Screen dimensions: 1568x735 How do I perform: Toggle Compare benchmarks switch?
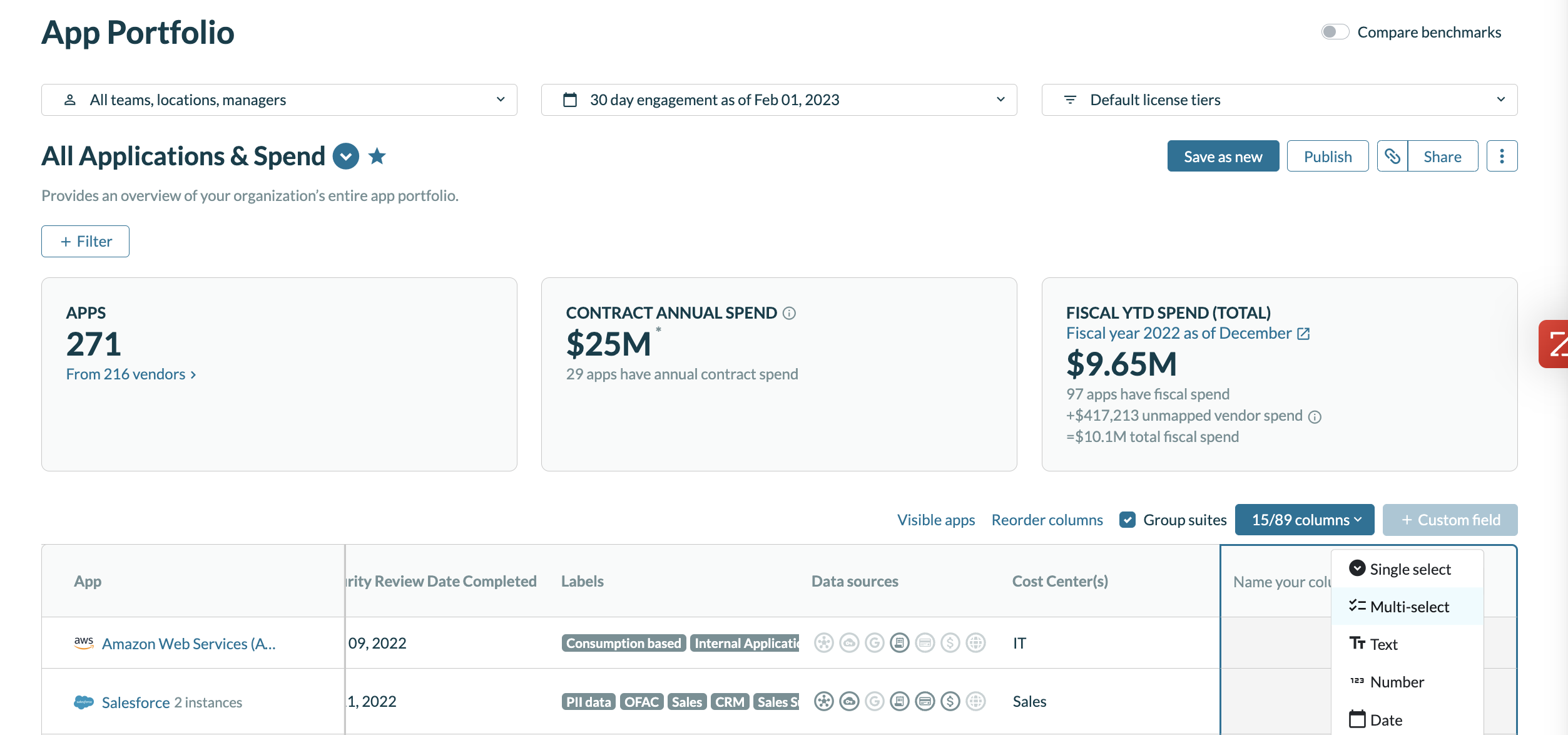pyautogui.click(x=1335, y=32)
